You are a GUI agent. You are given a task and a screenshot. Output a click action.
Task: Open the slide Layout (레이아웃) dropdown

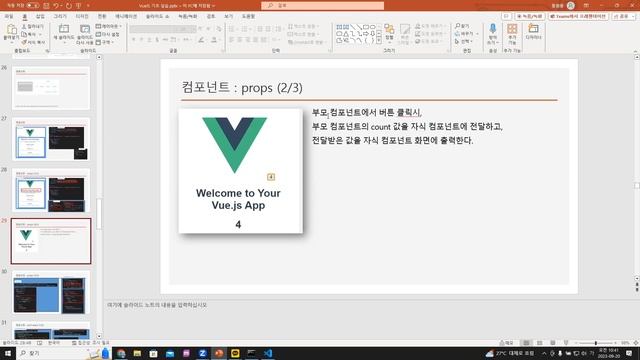tap(109, 27)
